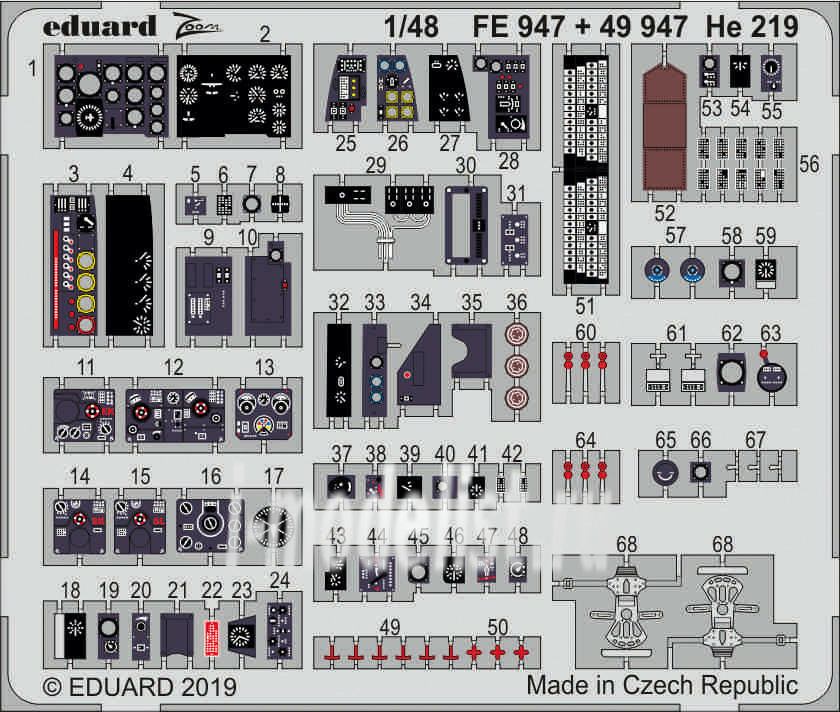Screen dimensions: 840x712
Task: Click top disc of part 36
Action: pos(516,335)
